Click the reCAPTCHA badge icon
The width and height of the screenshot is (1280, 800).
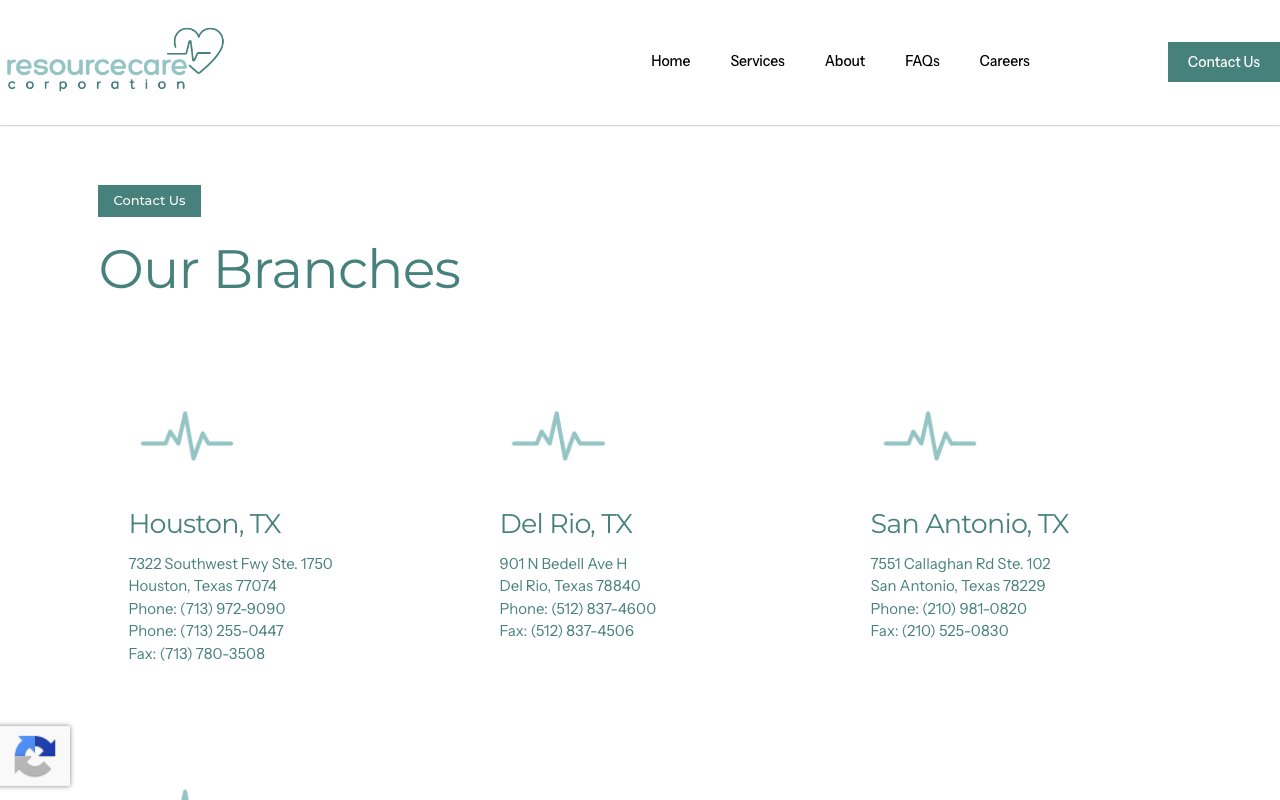point(35,756)
